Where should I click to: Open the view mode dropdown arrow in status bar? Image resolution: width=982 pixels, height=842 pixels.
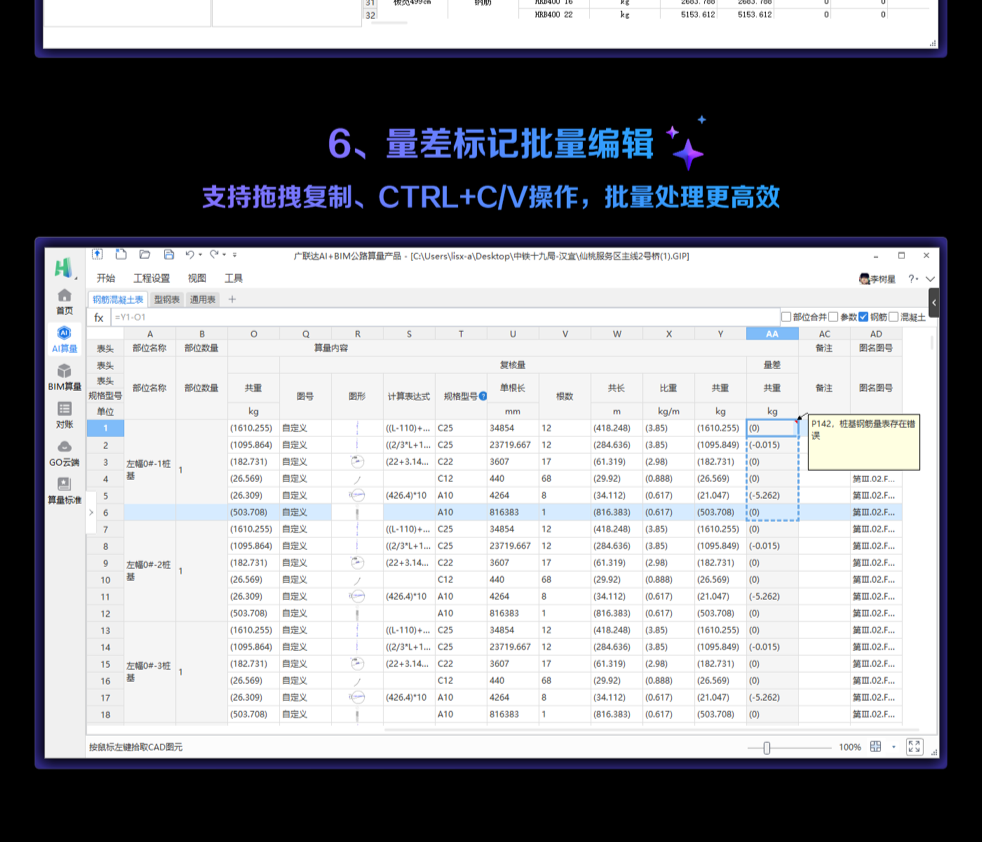pos(894,747)
